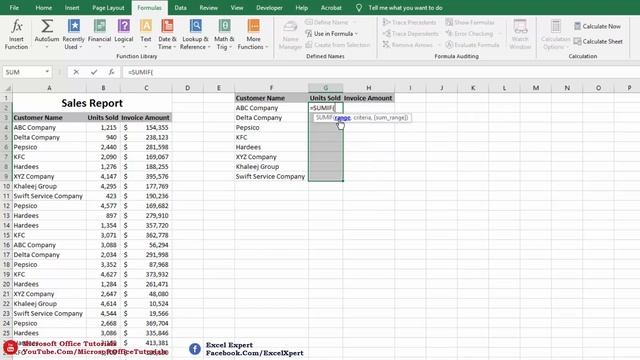Open the Financial functions list
640x360 pixels.
coord(99,34)
